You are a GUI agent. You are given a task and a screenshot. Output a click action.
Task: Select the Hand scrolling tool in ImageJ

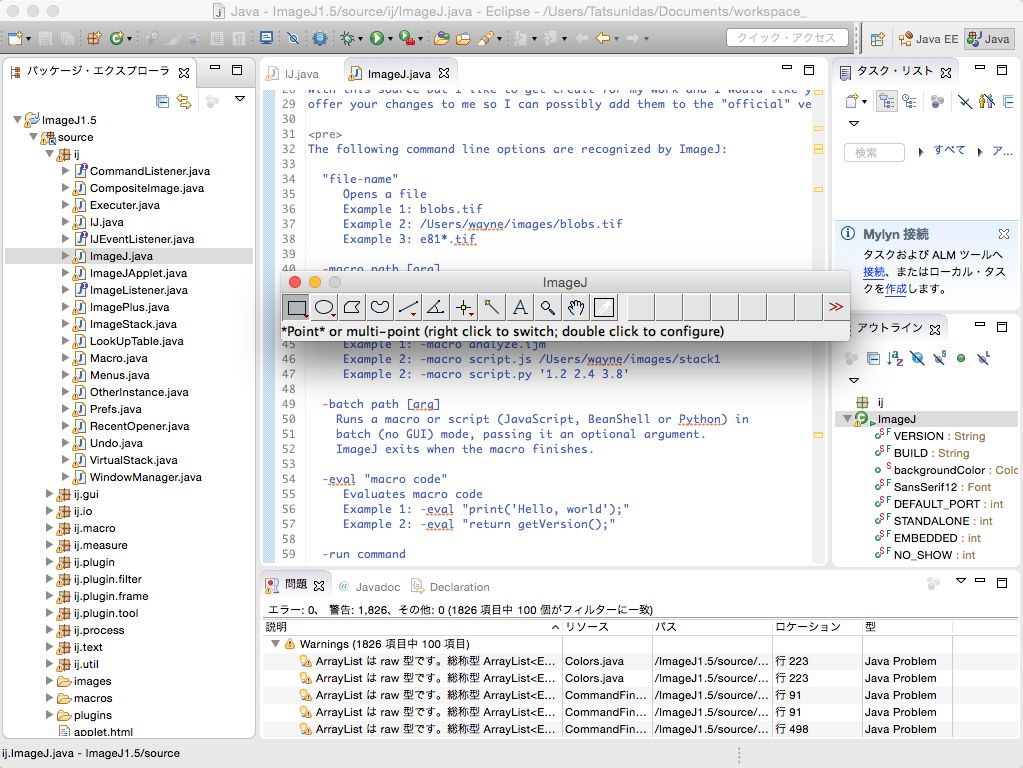pos(575,307)
